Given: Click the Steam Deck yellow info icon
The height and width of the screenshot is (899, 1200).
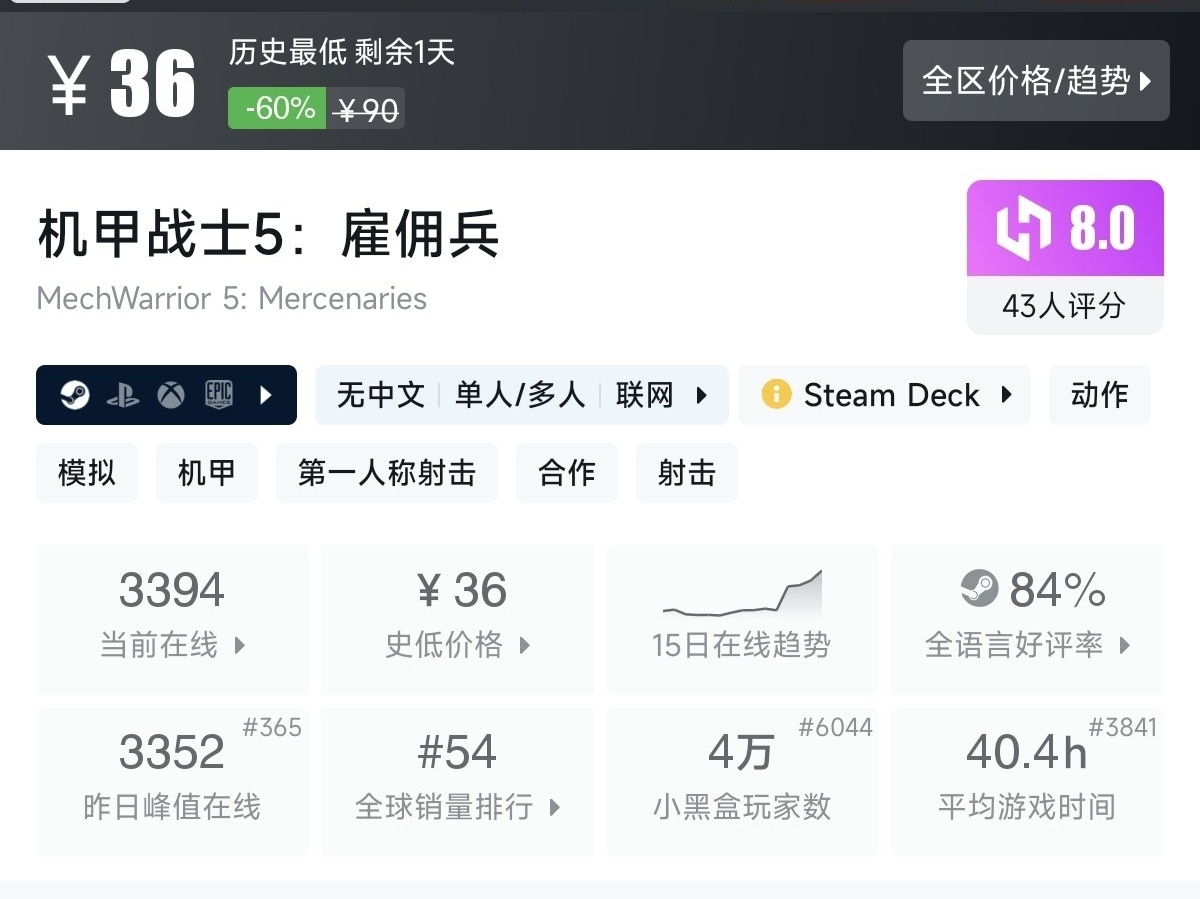Looking at the screenshot, I should coord(776,394).
